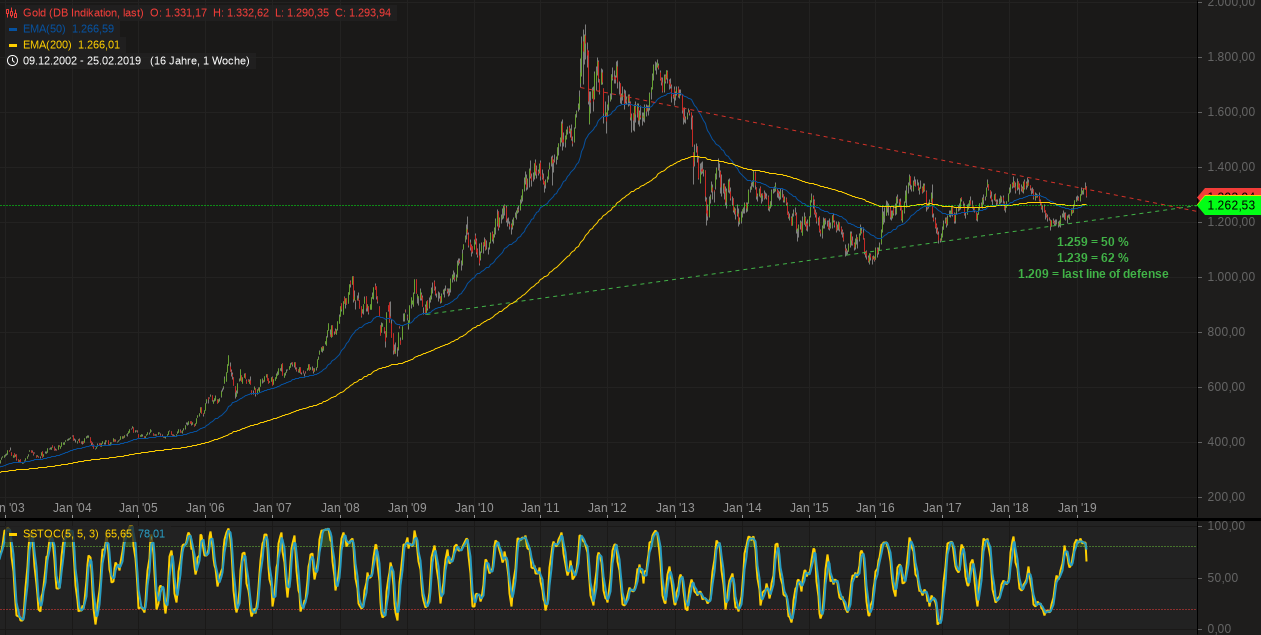Click the stochastic value '65,65'
Screen dimensions: 1261x635
tap(118, 534)
